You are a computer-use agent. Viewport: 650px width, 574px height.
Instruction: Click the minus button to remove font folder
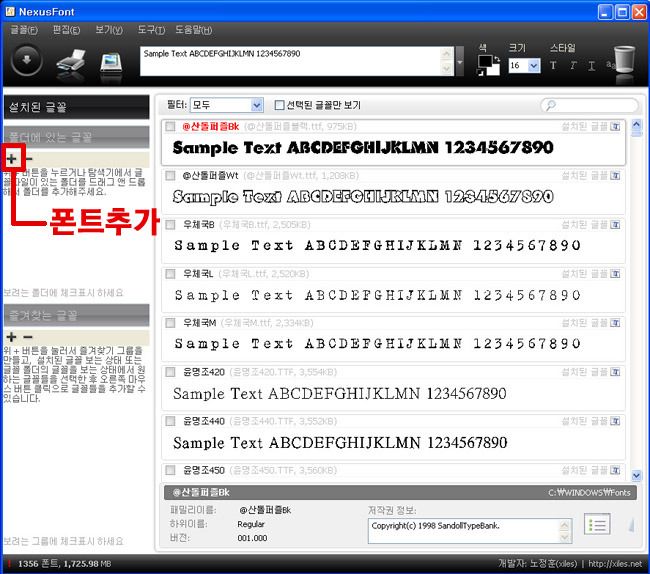pos(28,158)
